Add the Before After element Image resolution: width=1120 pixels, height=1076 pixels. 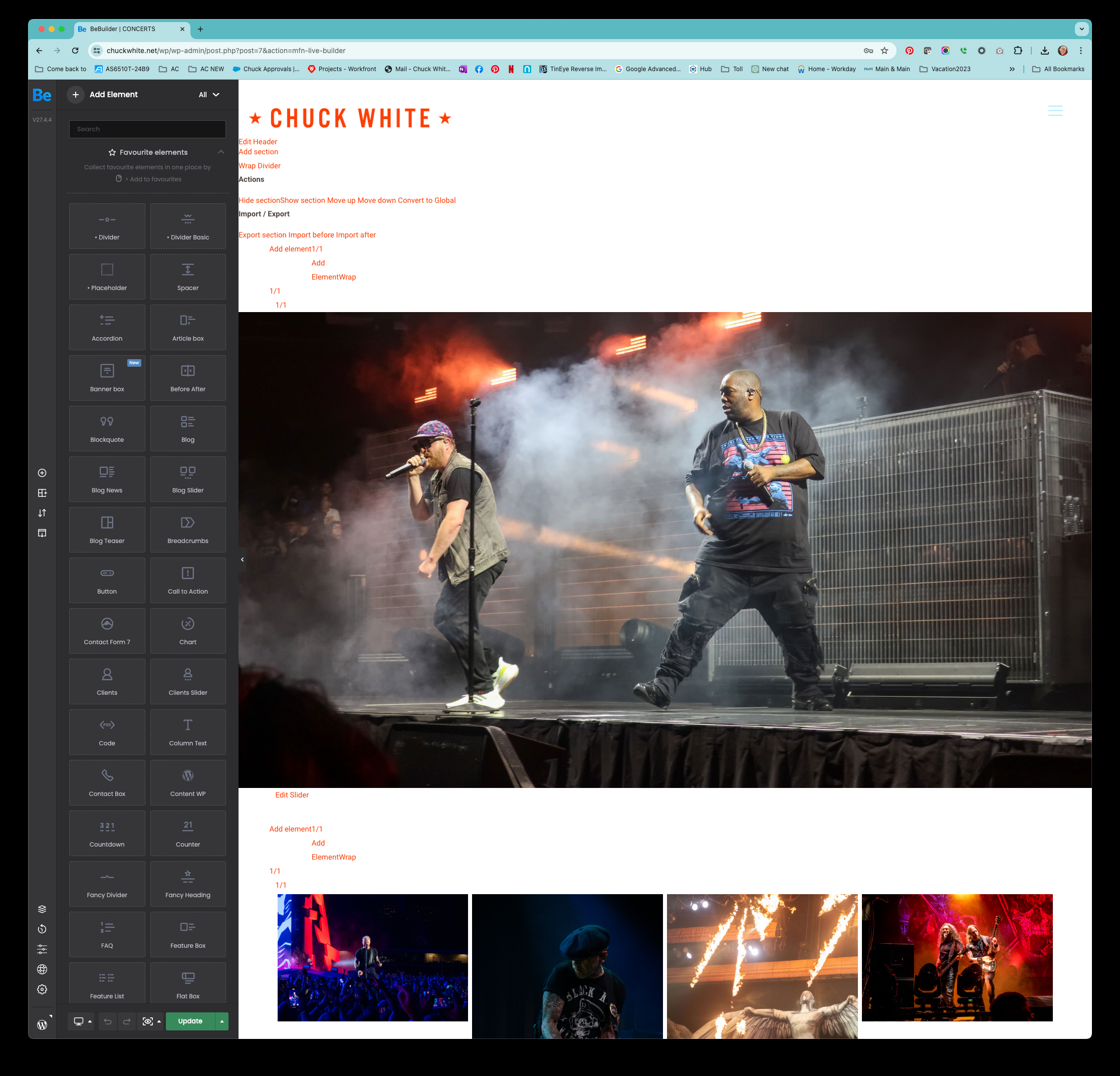[x=188, y=378]
